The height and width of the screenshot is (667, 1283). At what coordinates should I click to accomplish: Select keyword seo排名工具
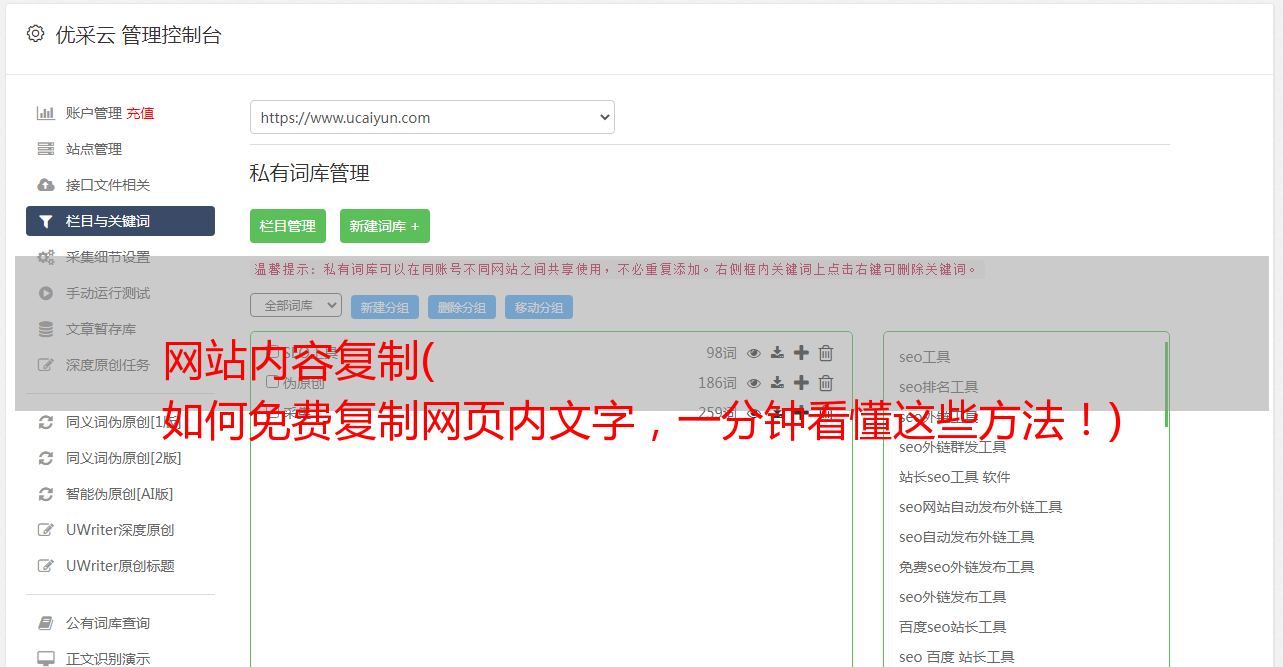click(x=939, y=387)
